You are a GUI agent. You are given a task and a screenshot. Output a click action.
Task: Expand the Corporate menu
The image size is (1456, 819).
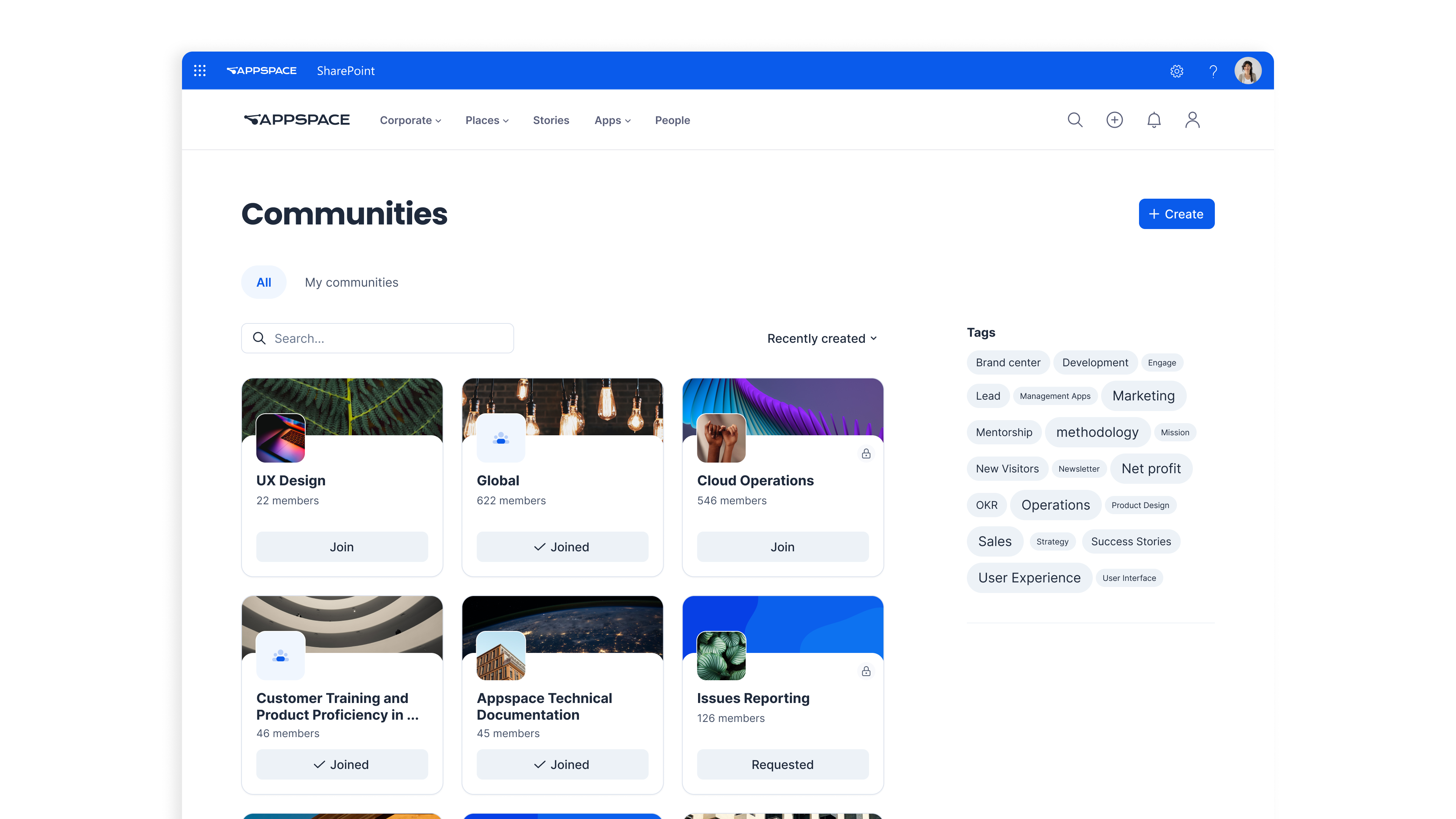[410, 121]
